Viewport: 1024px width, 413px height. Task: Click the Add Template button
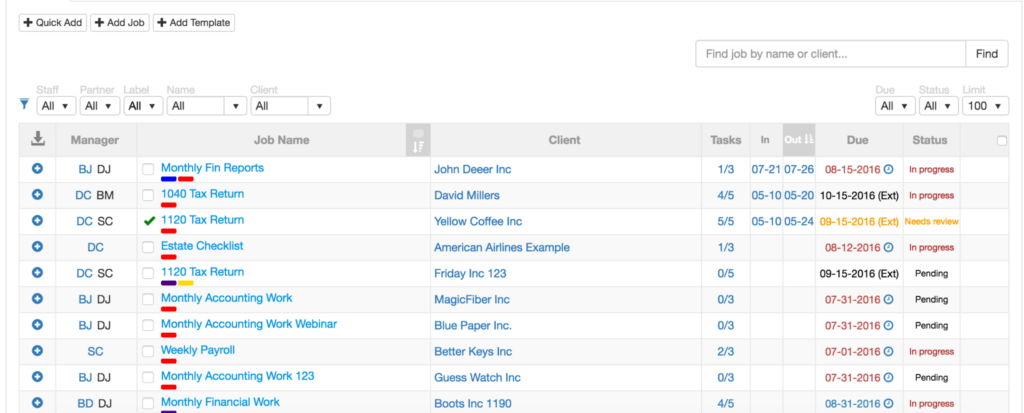pyautogui.click(x=194, y=23)
